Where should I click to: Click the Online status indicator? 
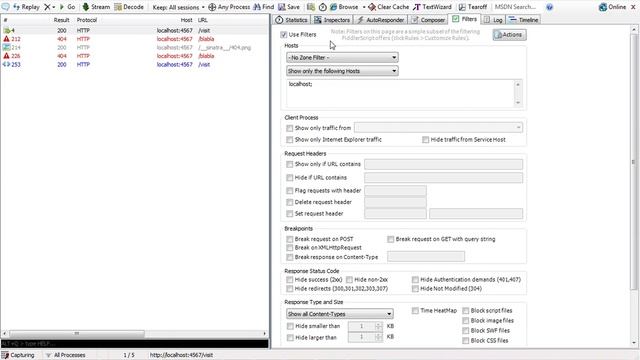click(x=612, y=7)
